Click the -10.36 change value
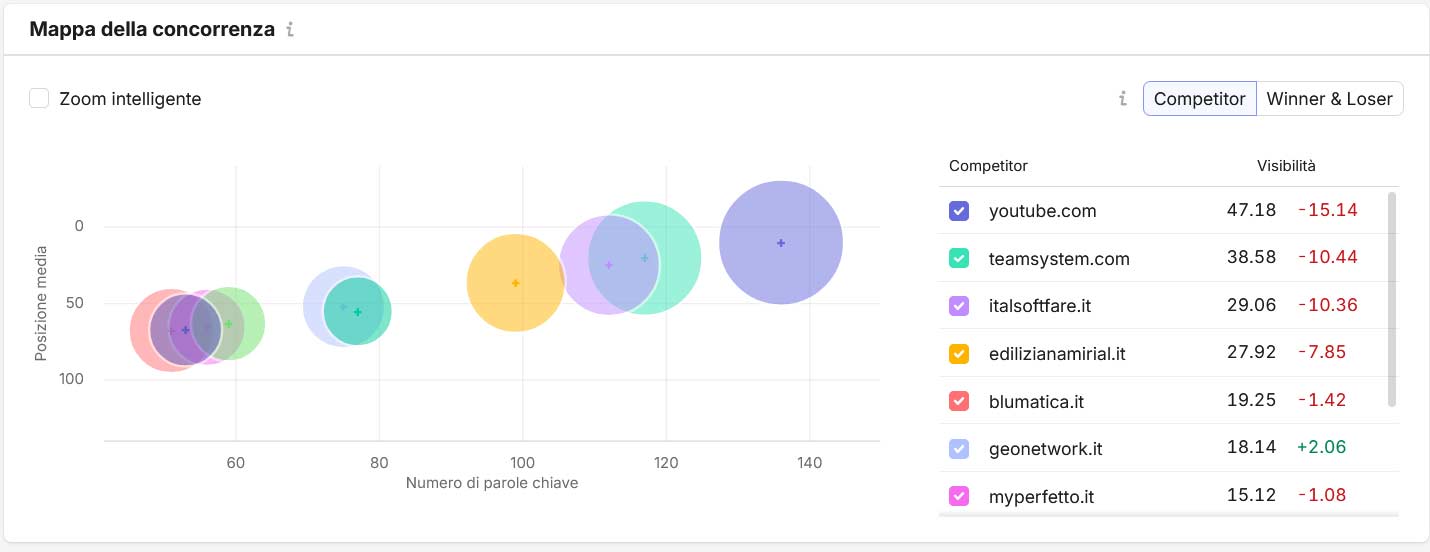The width and height of the screenshot is (1430, 552). [1327, 306]
